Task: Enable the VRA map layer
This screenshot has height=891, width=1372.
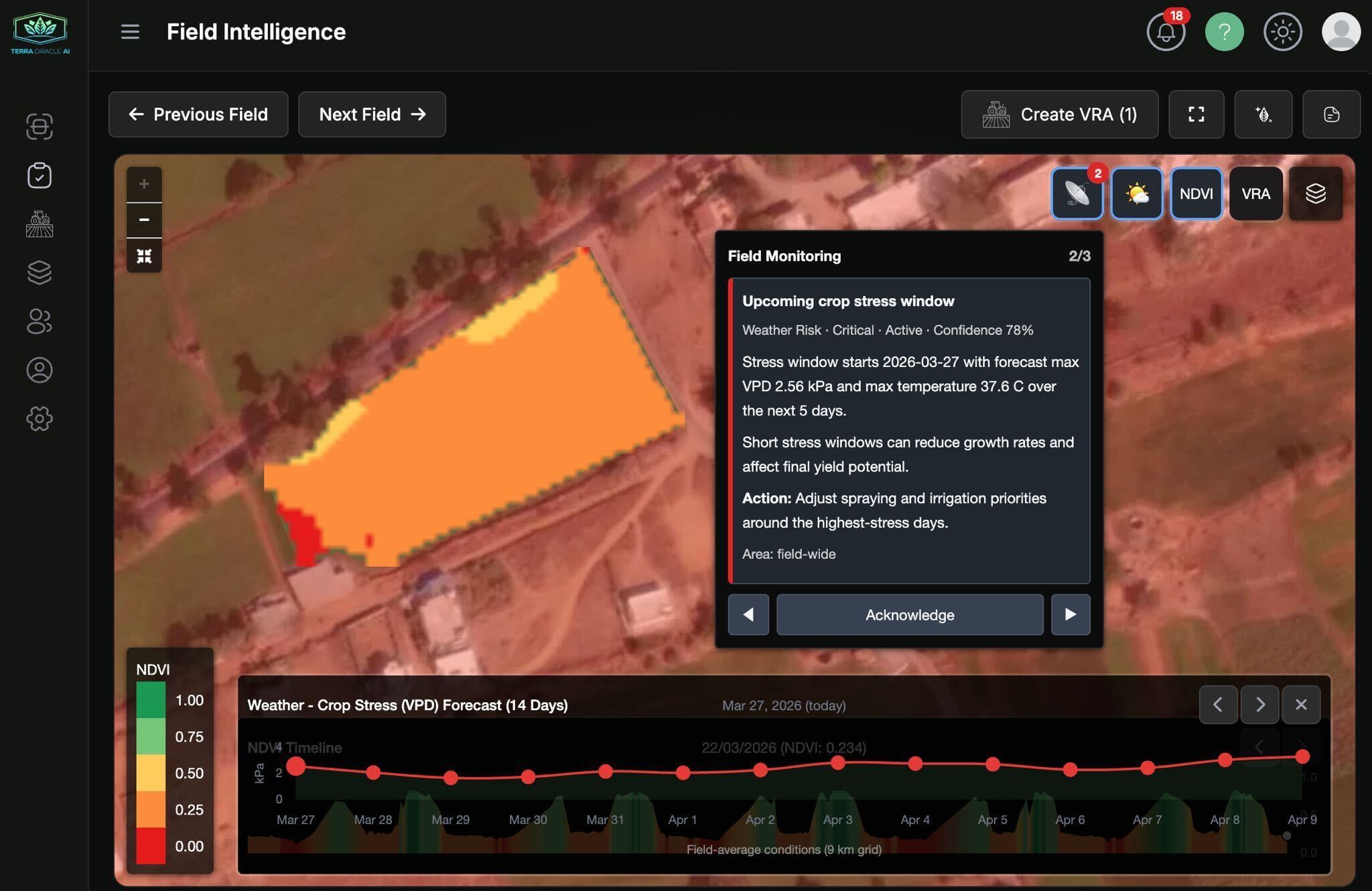Action: (x=1255, y=194)
